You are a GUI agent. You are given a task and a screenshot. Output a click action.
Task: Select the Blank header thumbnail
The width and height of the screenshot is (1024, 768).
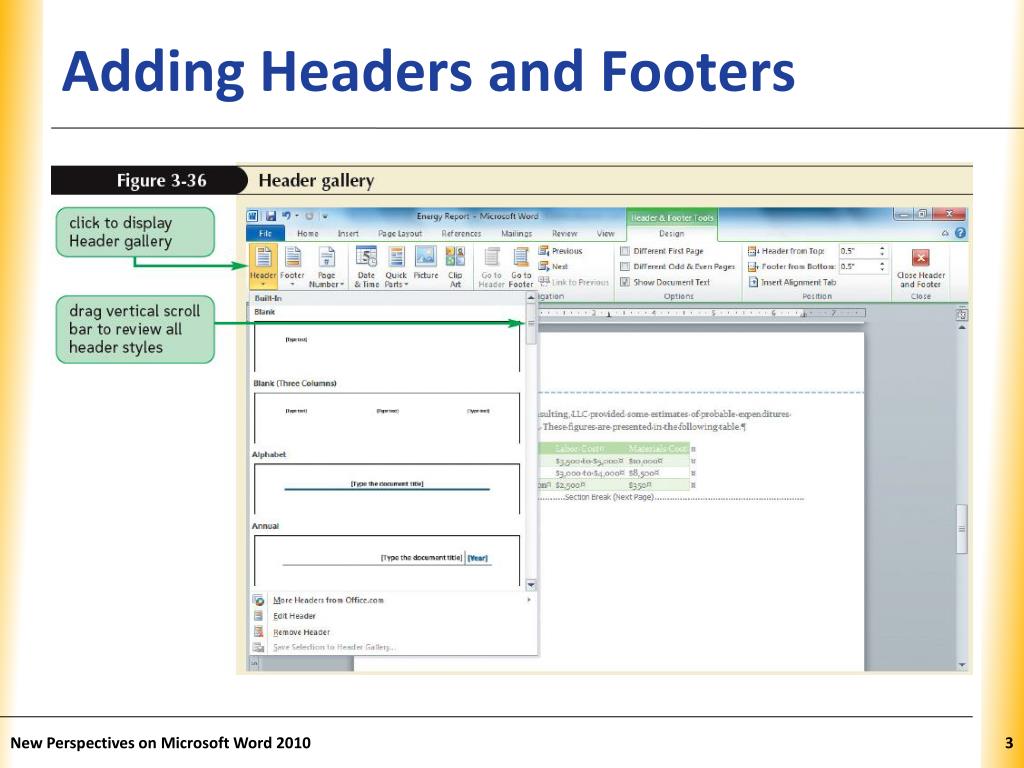coord(387,346)
